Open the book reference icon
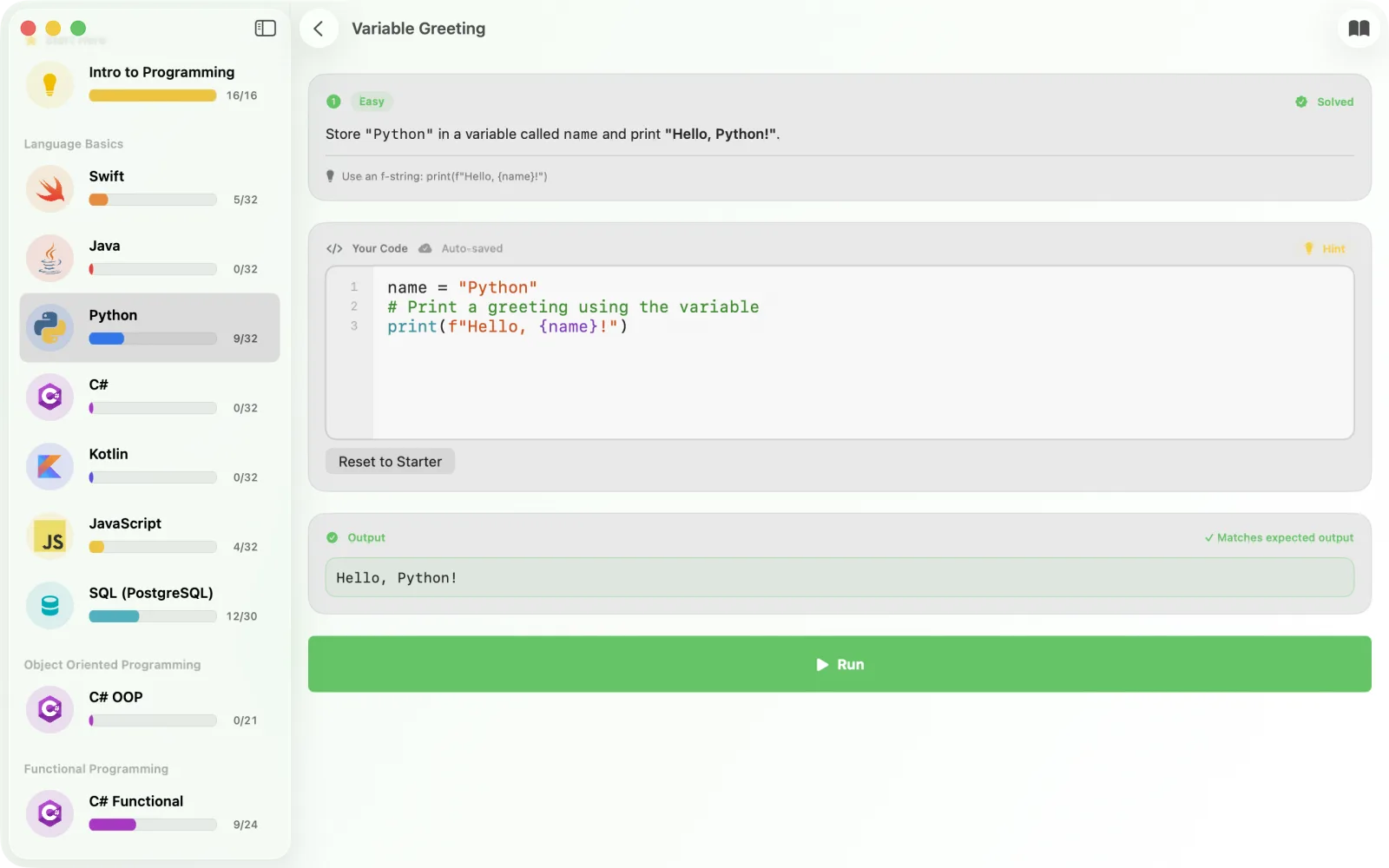 coord(1359,29)
